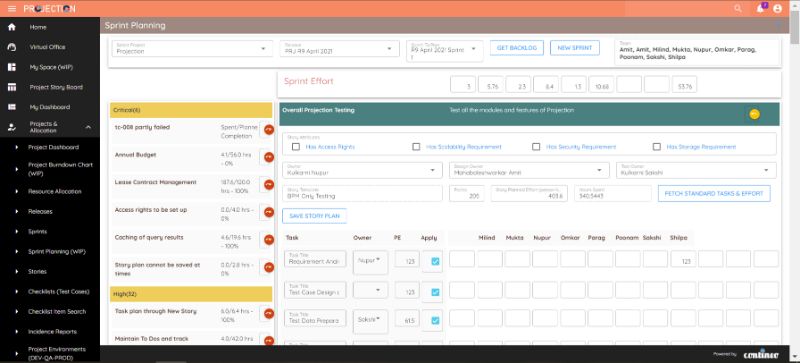The image size is (800, 363).
Task: Collapse the Projects & Allocation section
Action: [88, 127]
